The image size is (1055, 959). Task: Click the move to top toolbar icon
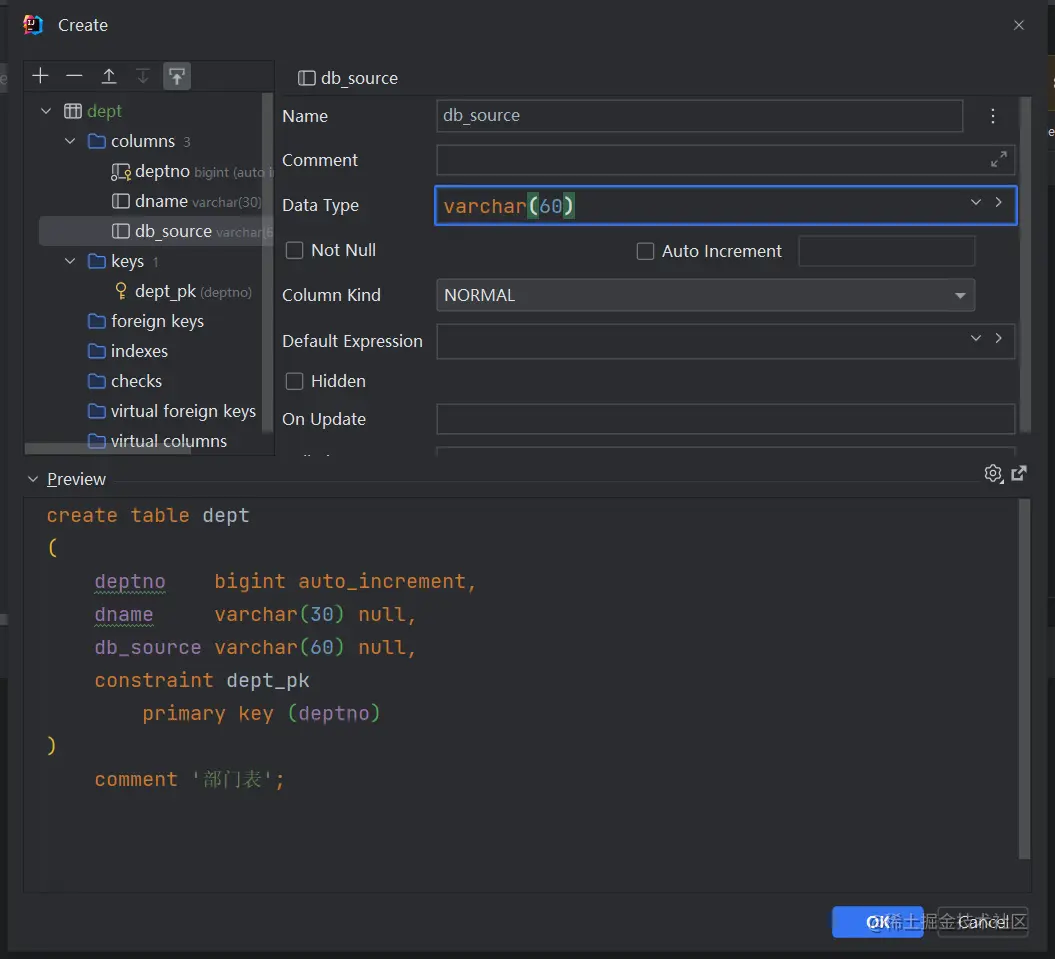(x=177, y=76)
